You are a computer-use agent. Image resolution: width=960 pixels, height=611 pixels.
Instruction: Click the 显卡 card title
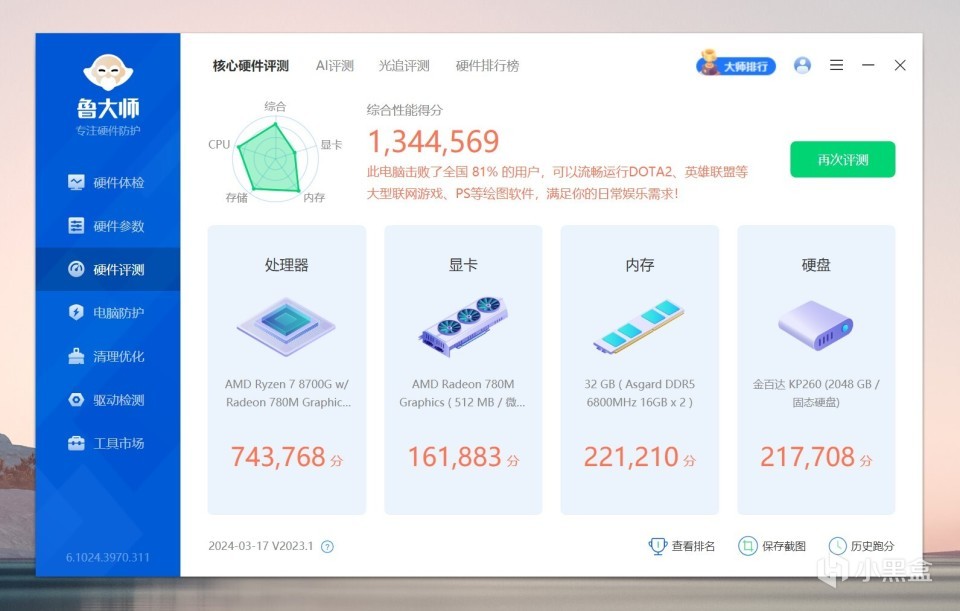pos(463,265)
